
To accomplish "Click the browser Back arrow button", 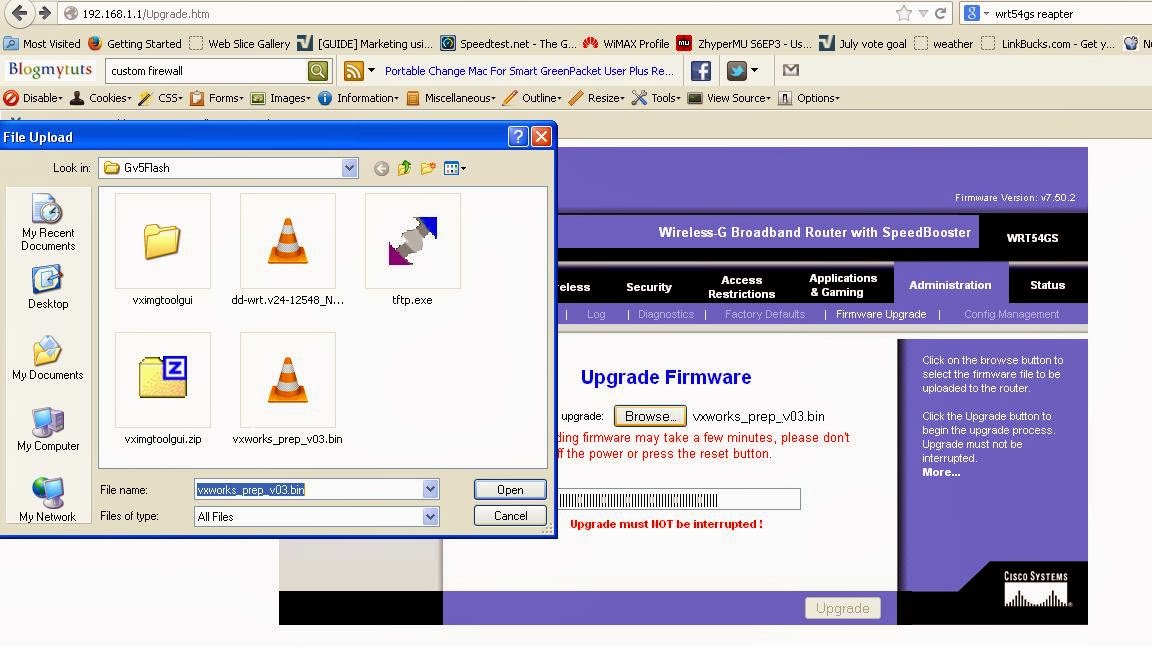I will point(20,12).
